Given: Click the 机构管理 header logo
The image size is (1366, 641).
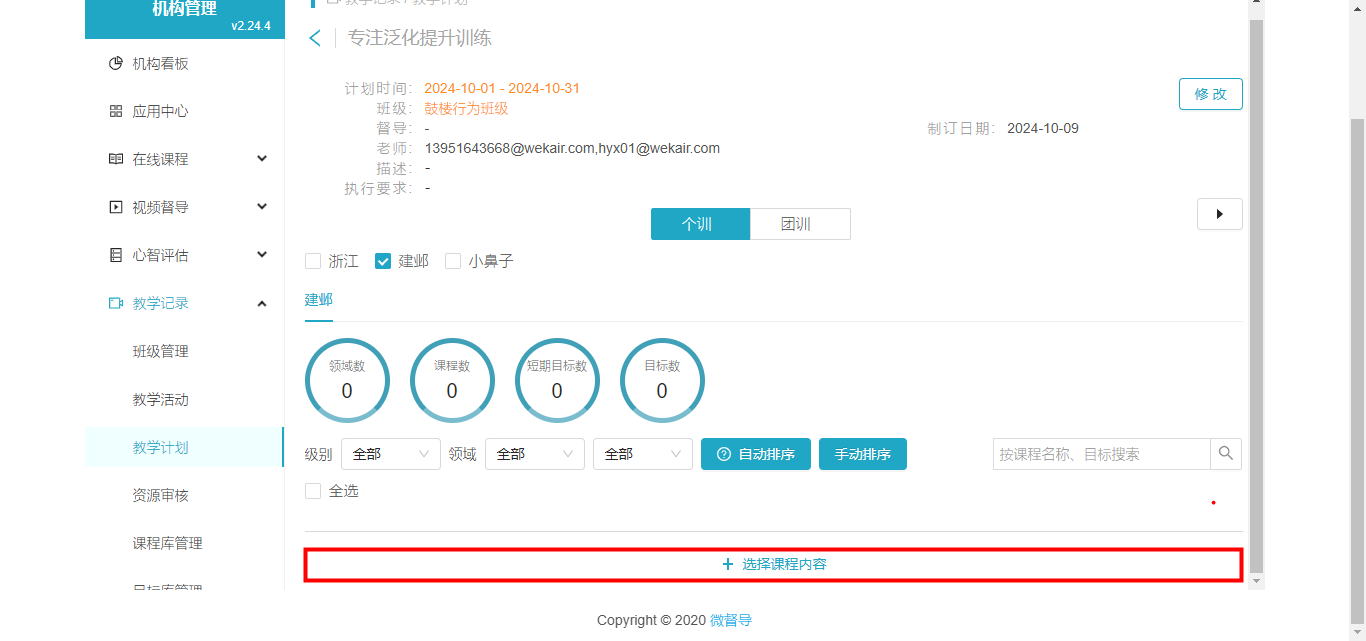Looking at the screenshot, I should click(x=184, y=9).
